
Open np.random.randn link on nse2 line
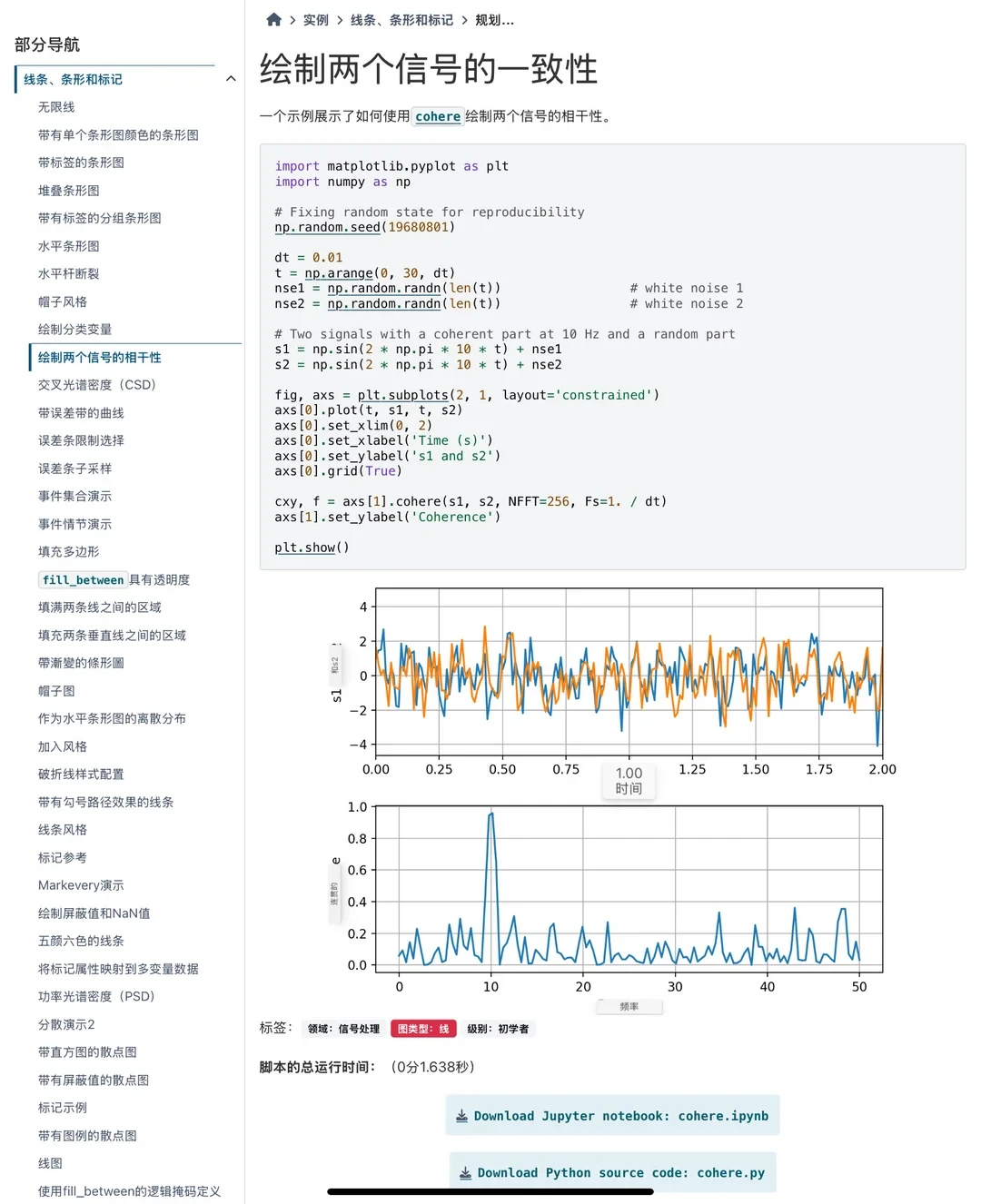[x=384, y=303]
